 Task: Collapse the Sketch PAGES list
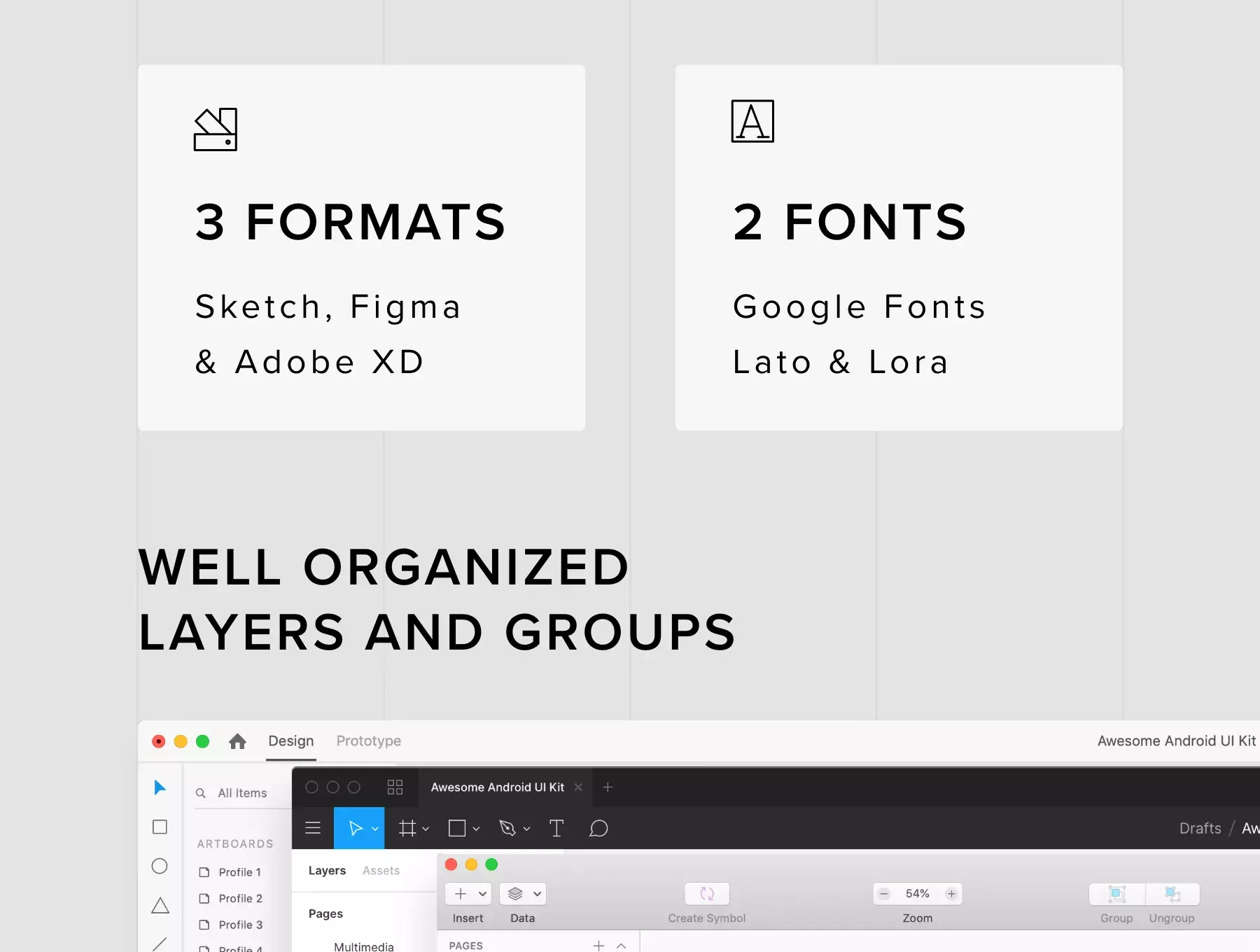(621, 946)
